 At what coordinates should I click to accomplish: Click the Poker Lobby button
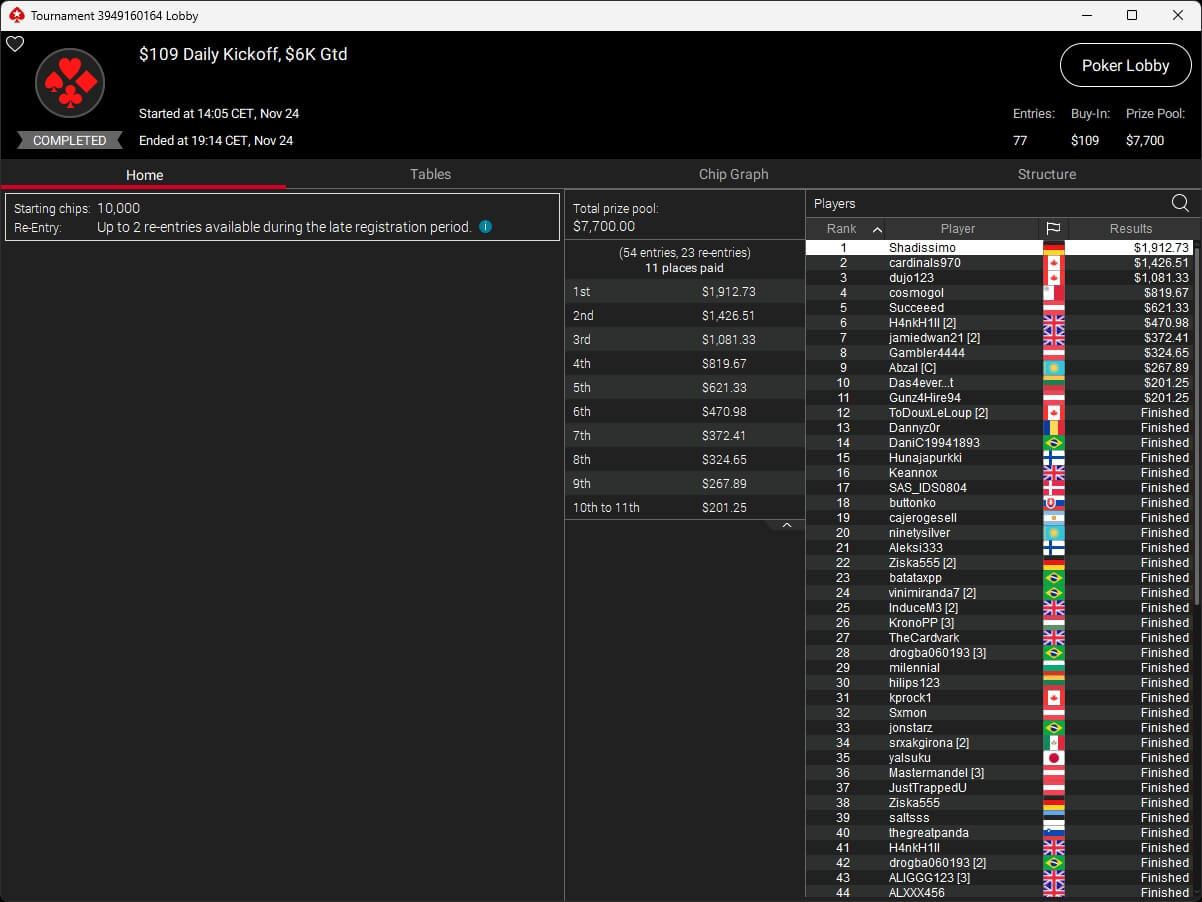1125,65
